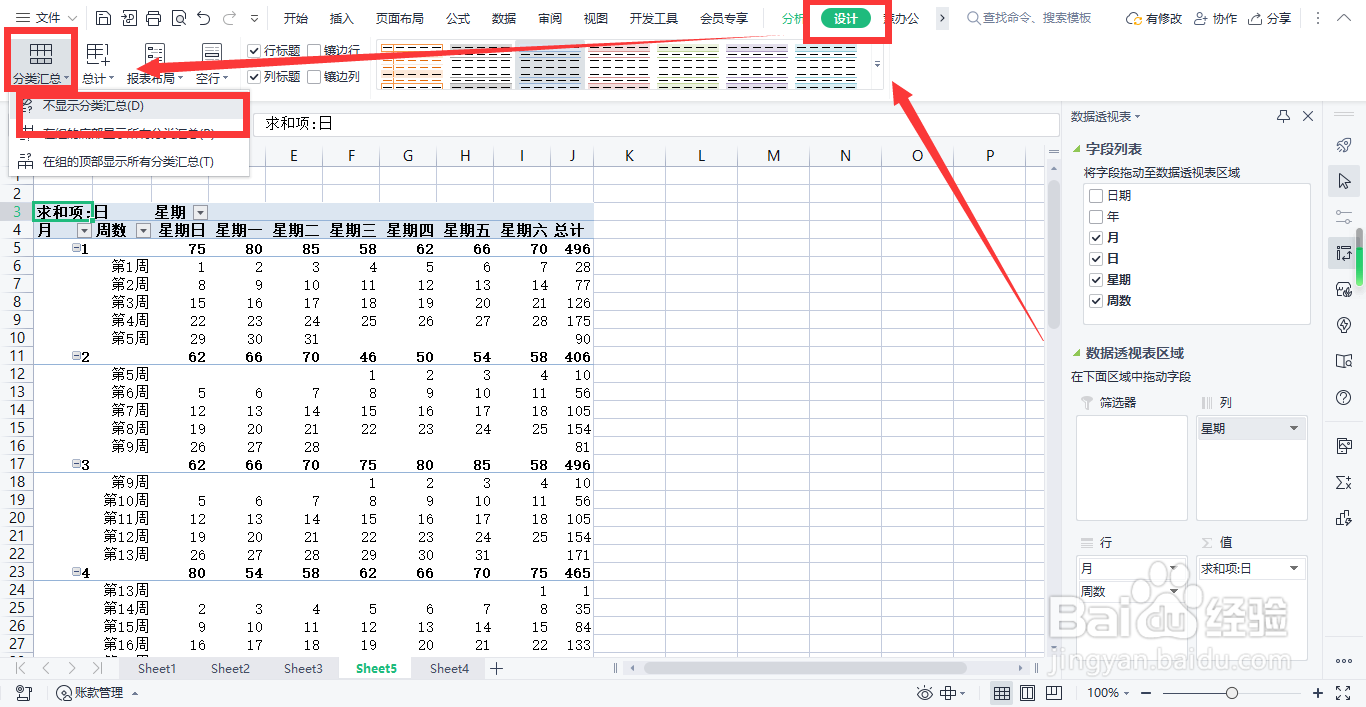The width and height of the screenshot is (1366, 707).
Task: Collapse month 1 group in pivot table
Action: click(76, 248)
